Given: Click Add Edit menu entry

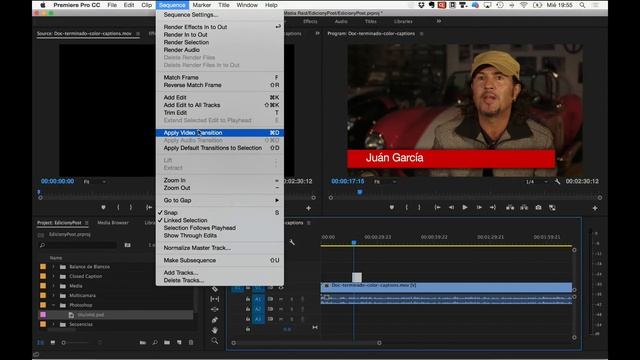Looking at the screenshot, I should click(220, 98).
